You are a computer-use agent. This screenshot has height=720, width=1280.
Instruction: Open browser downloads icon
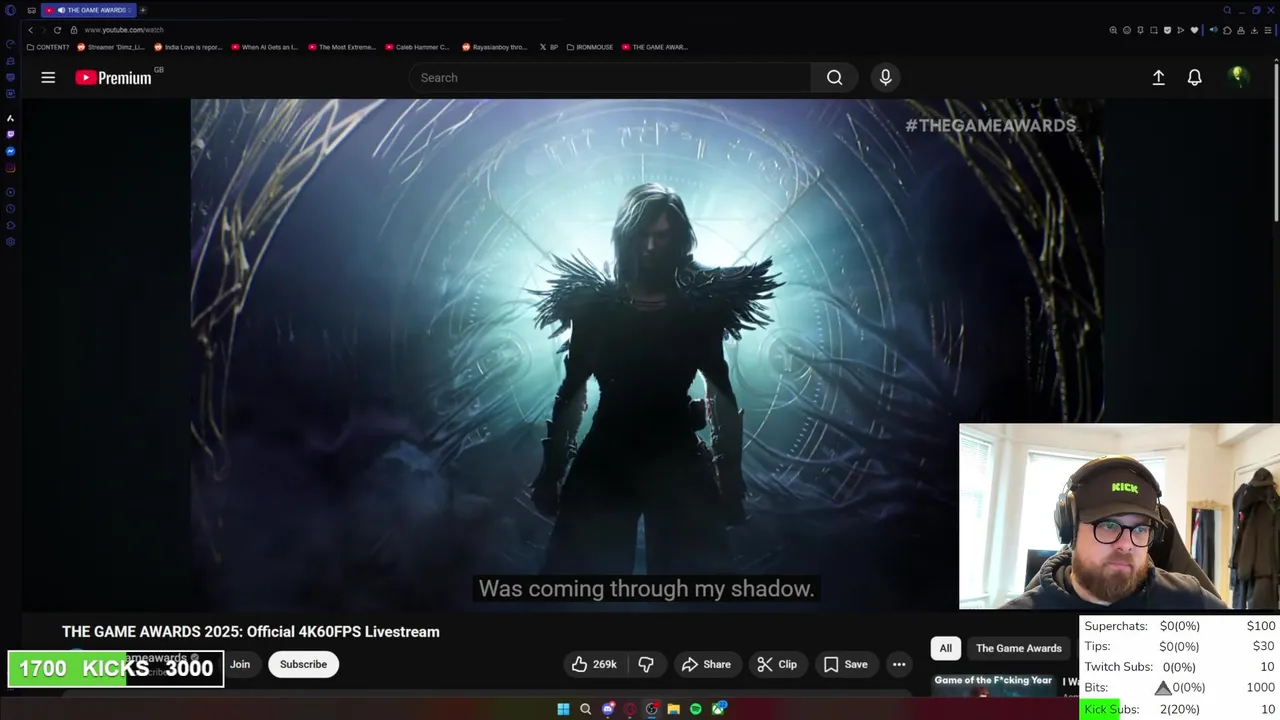point(1254,30)
